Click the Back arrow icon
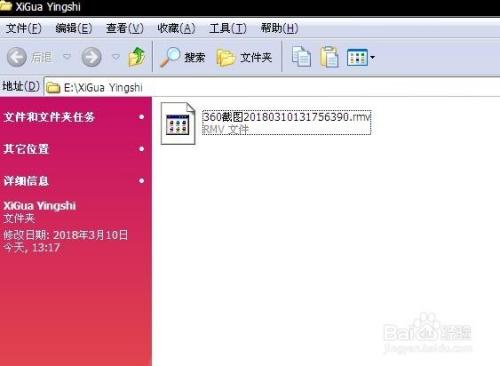The width and height of the screenshot is (500, 366). pos(17,57)
